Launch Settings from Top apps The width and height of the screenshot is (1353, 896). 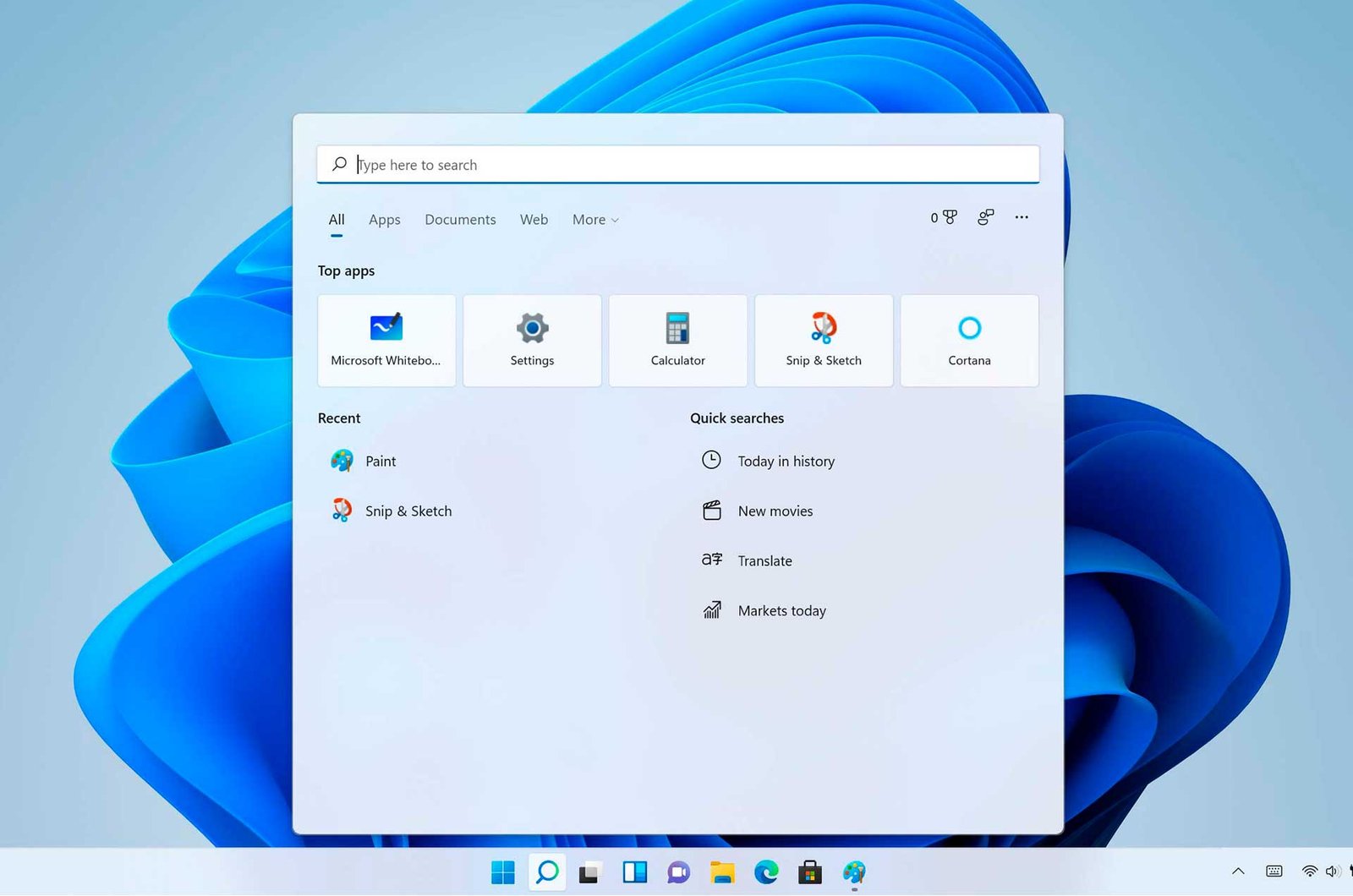532,340
